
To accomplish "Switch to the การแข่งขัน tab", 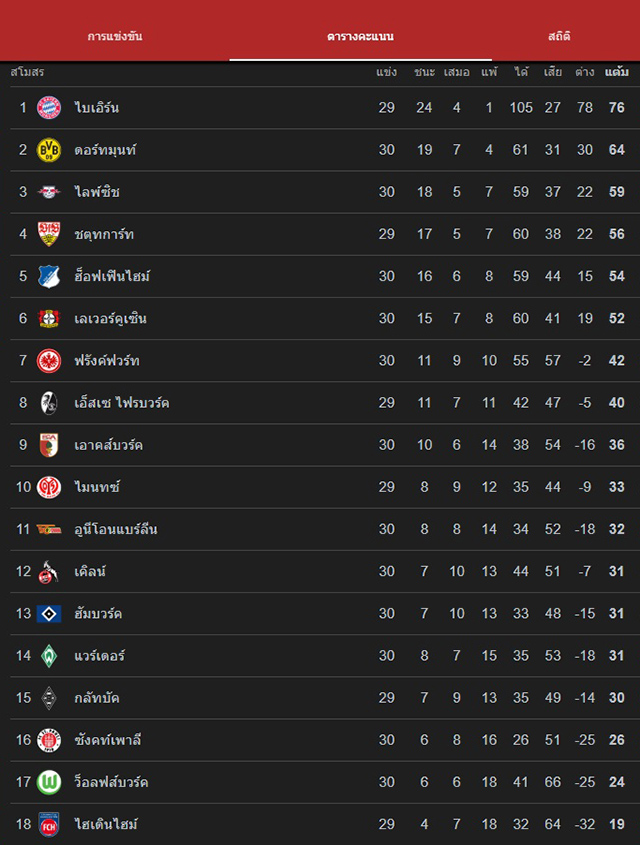I will click(114, 36).
